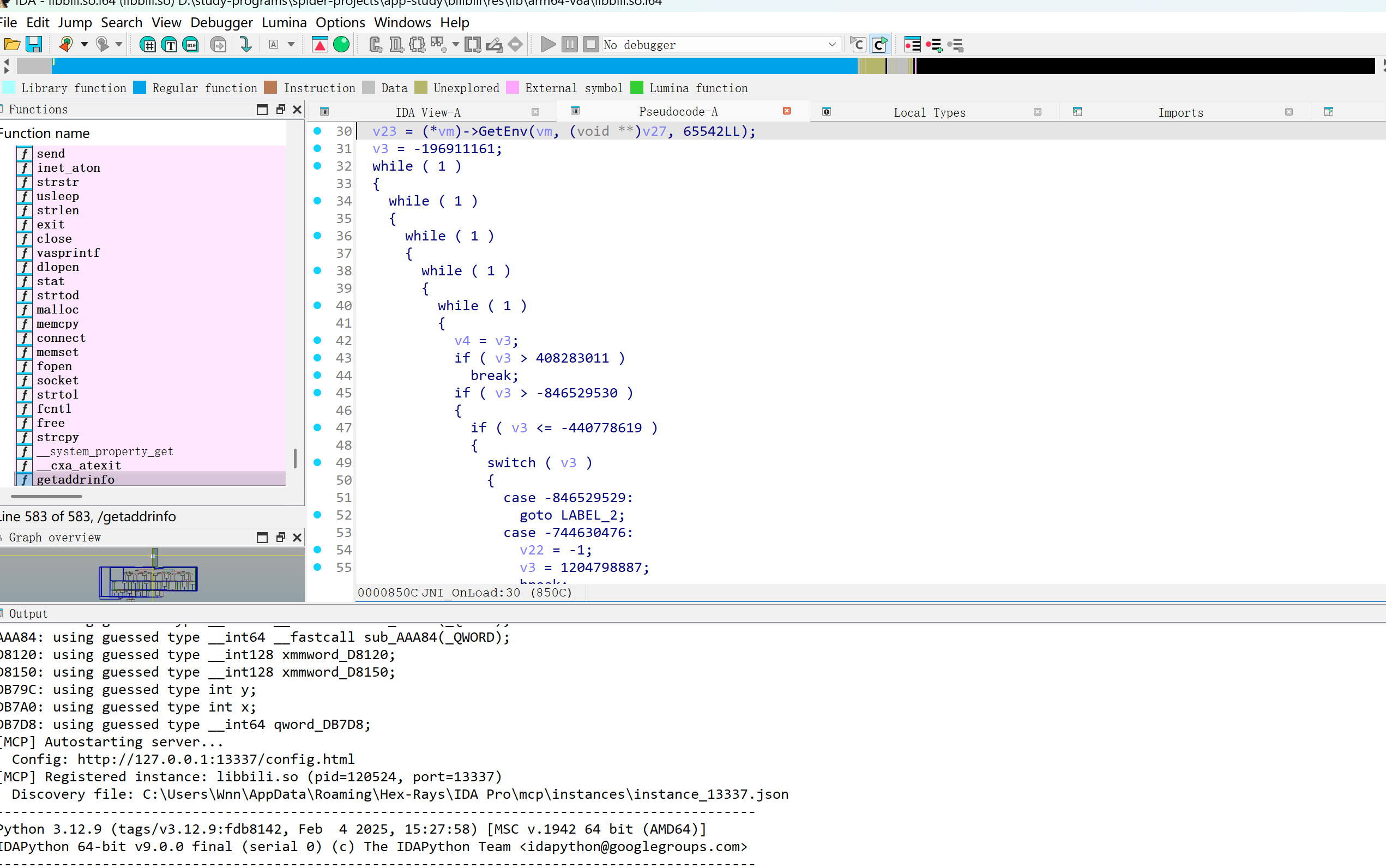The width and height of the screenshot is (1386, 868).
Task: Open the Options menu
Action: tap(340, 22)
